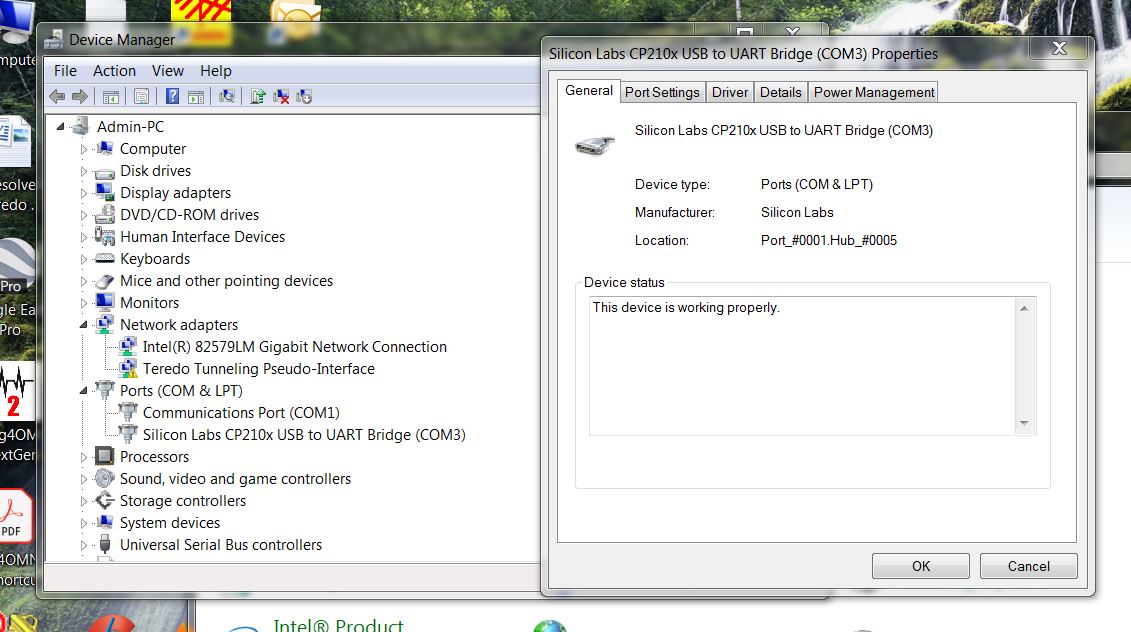Click Cancel in the Properties dialog
Viewport: 1131px width, 632px height.
coord(1029,566)
